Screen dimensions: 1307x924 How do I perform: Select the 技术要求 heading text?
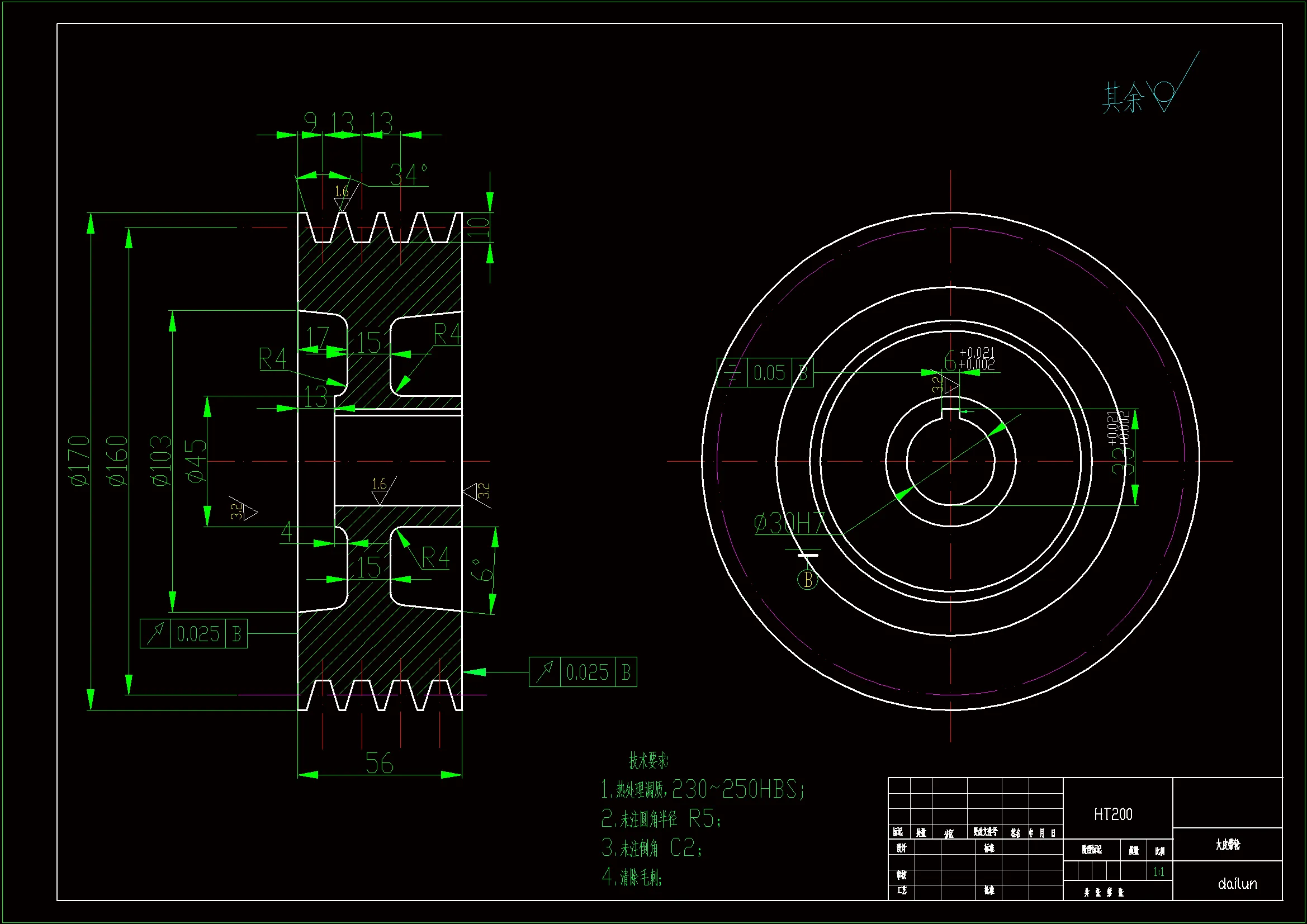point(648,760)
